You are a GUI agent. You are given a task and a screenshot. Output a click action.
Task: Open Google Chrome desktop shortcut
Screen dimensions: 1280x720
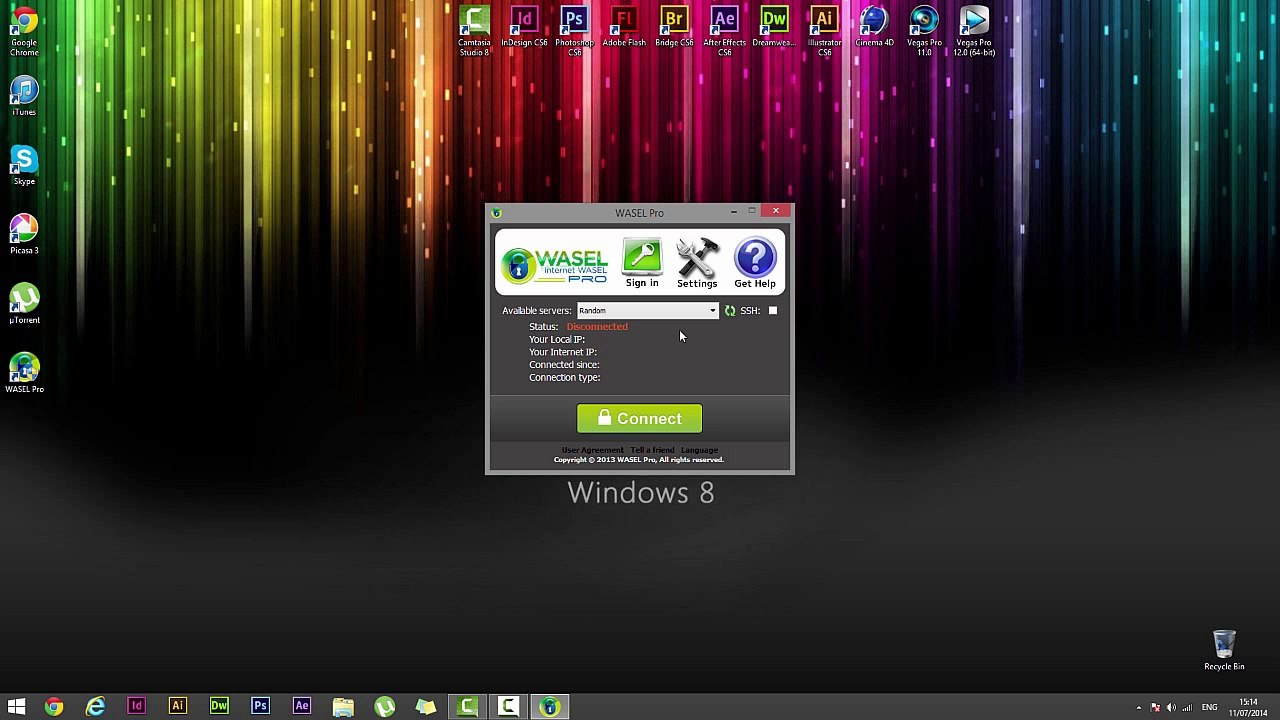tap(24, 31)
